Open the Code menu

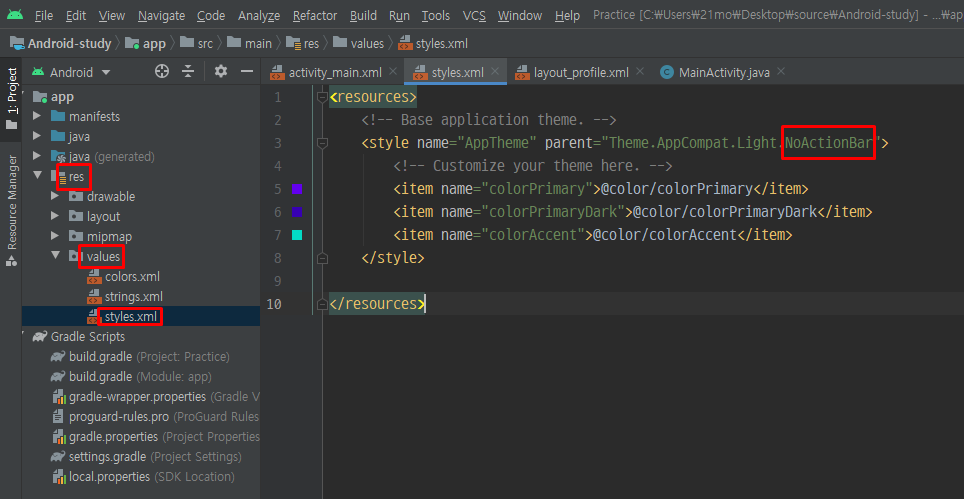pyautogui.click(x=211, y=16)
